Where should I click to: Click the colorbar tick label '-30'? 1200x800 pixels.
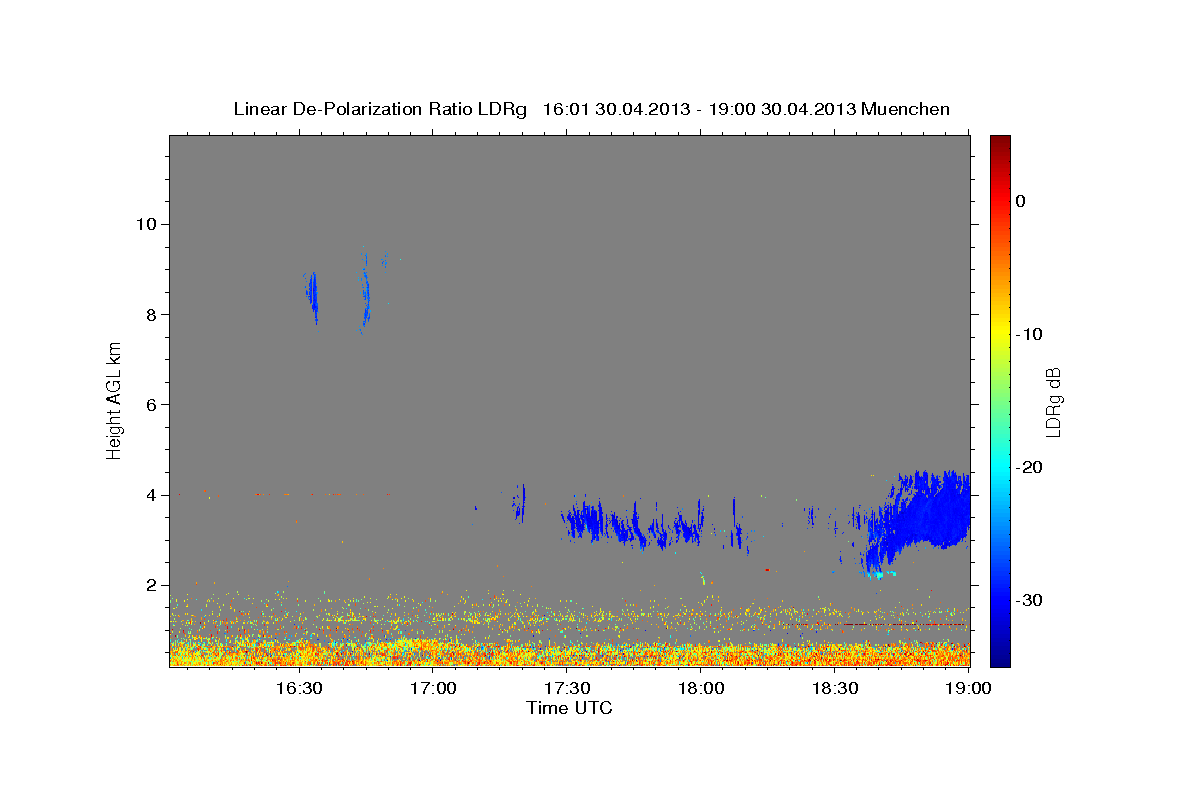[x=1030, y=600]
